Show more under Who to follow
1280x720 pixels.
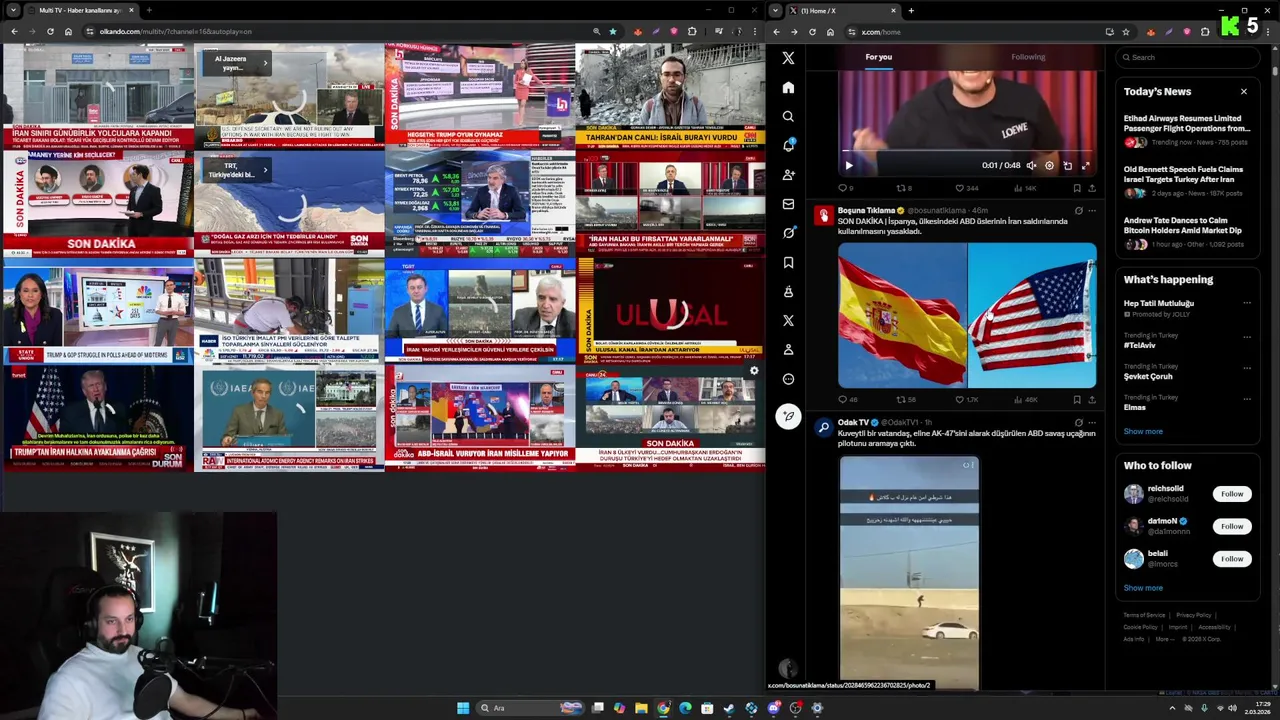1143,588
